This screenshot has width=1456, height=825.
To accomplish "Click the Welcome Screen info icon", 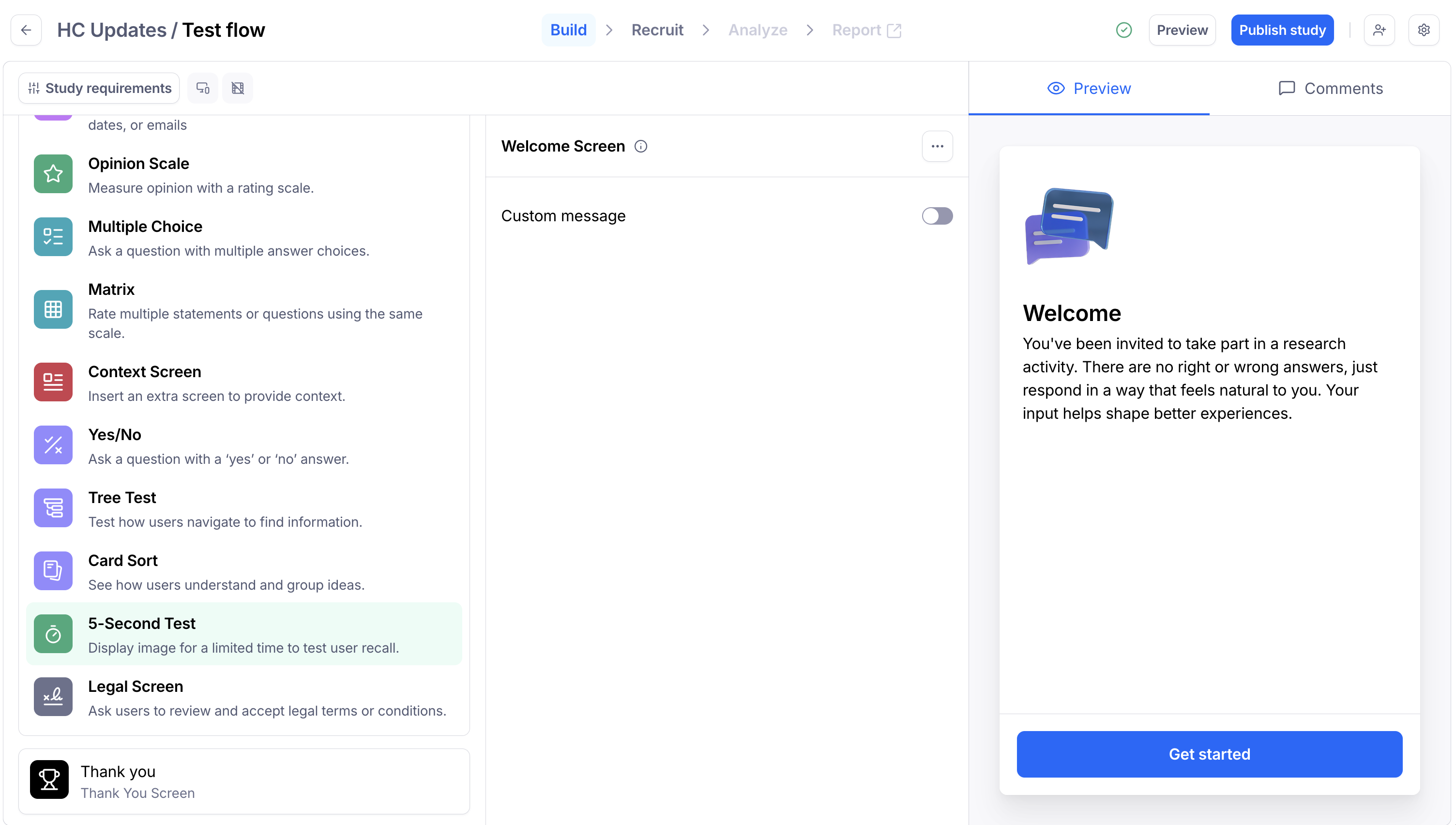I will (x=640, y=146).
